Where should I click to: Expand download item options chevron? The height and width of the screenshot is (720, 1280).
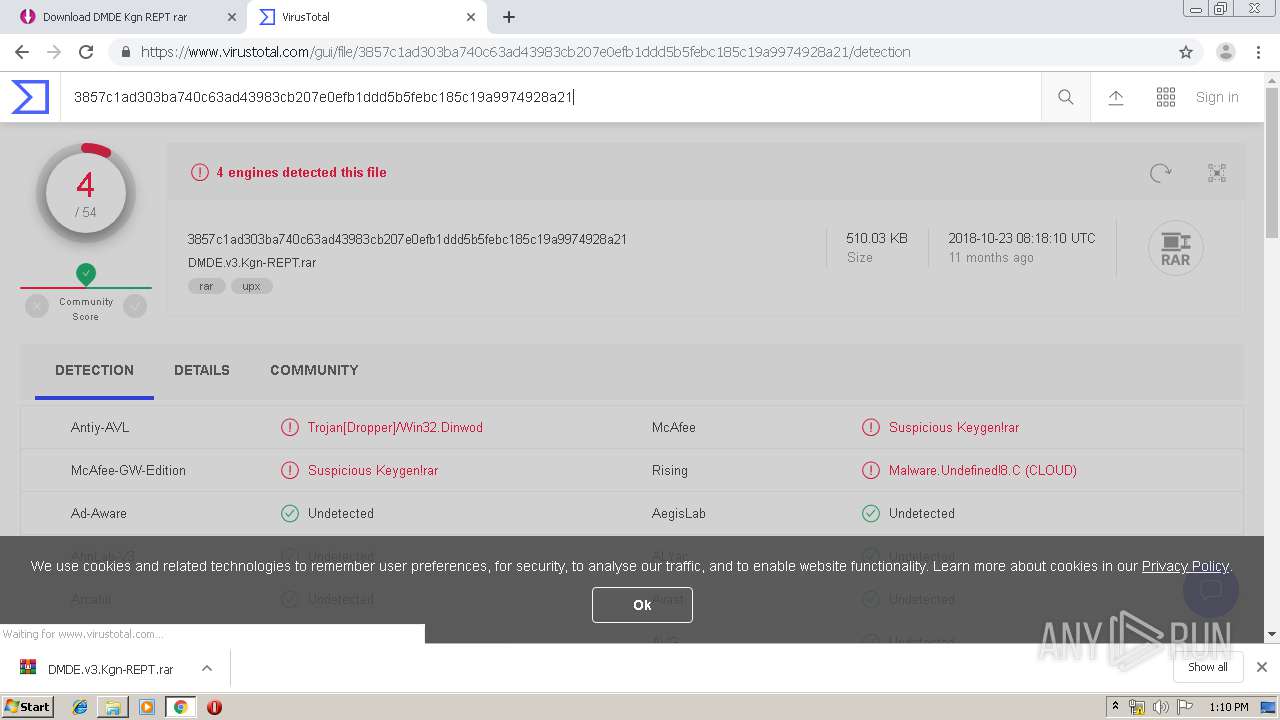coord(206,668)
